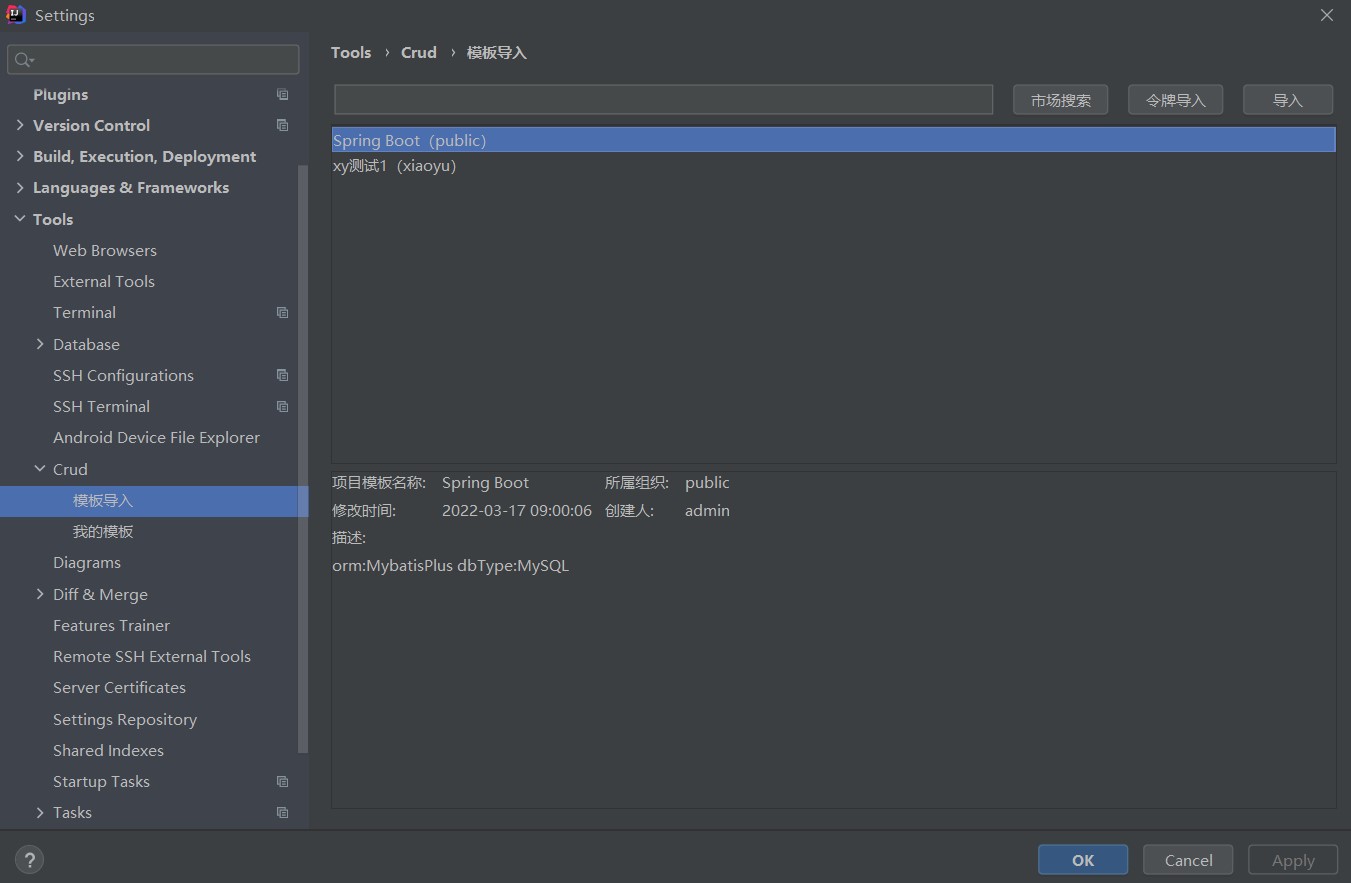Open Shared Indexes settings

pos(108,750)
